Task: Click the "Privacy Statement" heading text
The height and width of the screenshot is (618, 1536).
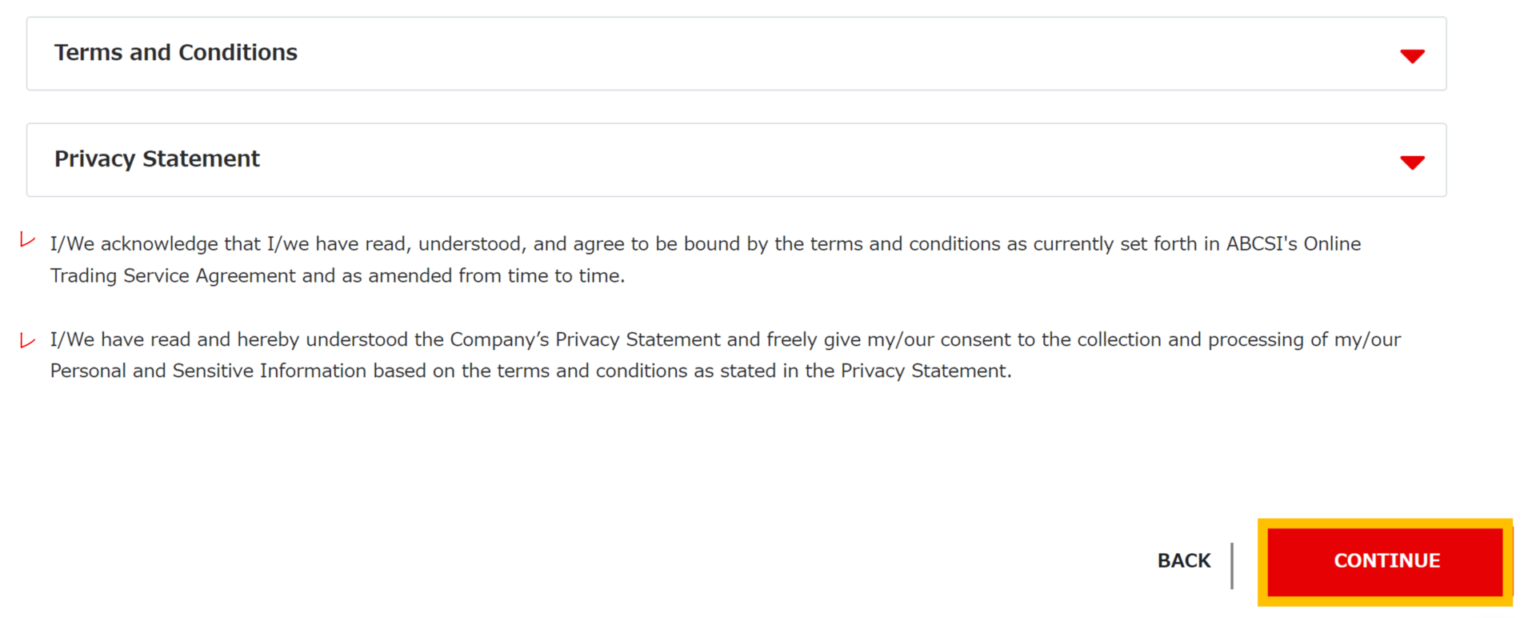Action: point(157,159)
